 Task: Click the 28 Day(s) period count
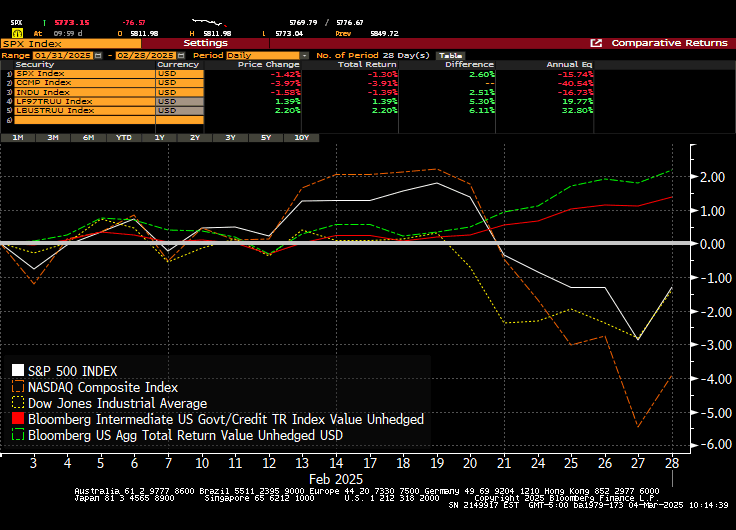tap(406, 55)
